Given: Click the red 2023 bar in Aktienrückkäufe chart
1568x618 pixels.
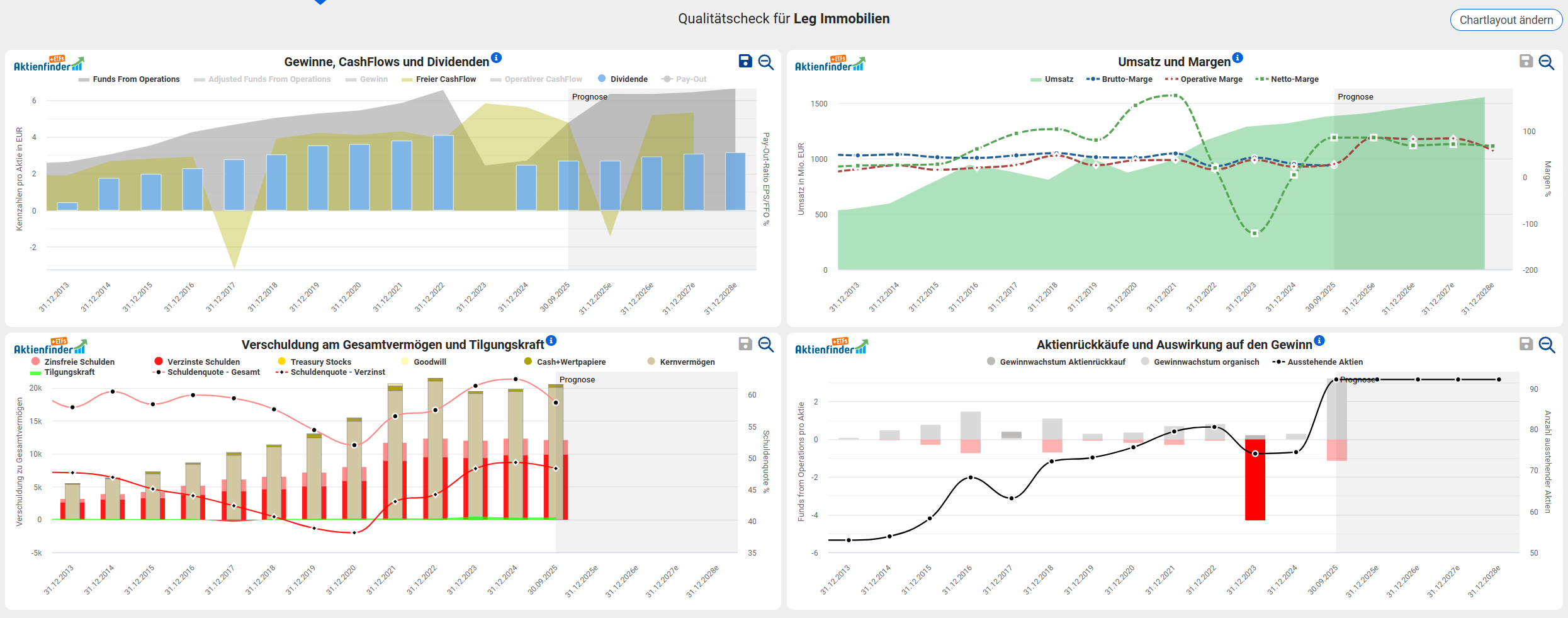Looking at the screenshot, I should [x=1255, y=479].
